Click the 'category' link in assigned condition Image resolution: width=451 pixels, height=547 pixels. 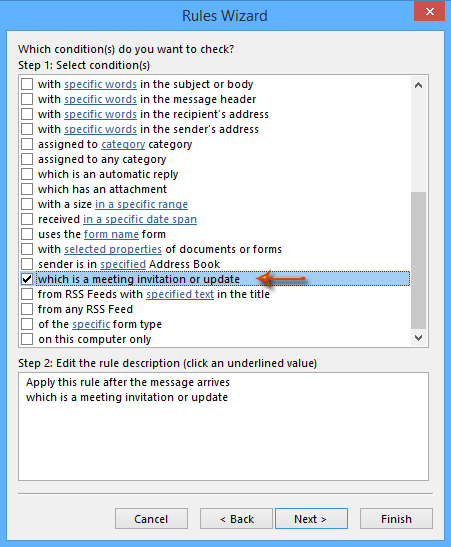pos(123,144)
